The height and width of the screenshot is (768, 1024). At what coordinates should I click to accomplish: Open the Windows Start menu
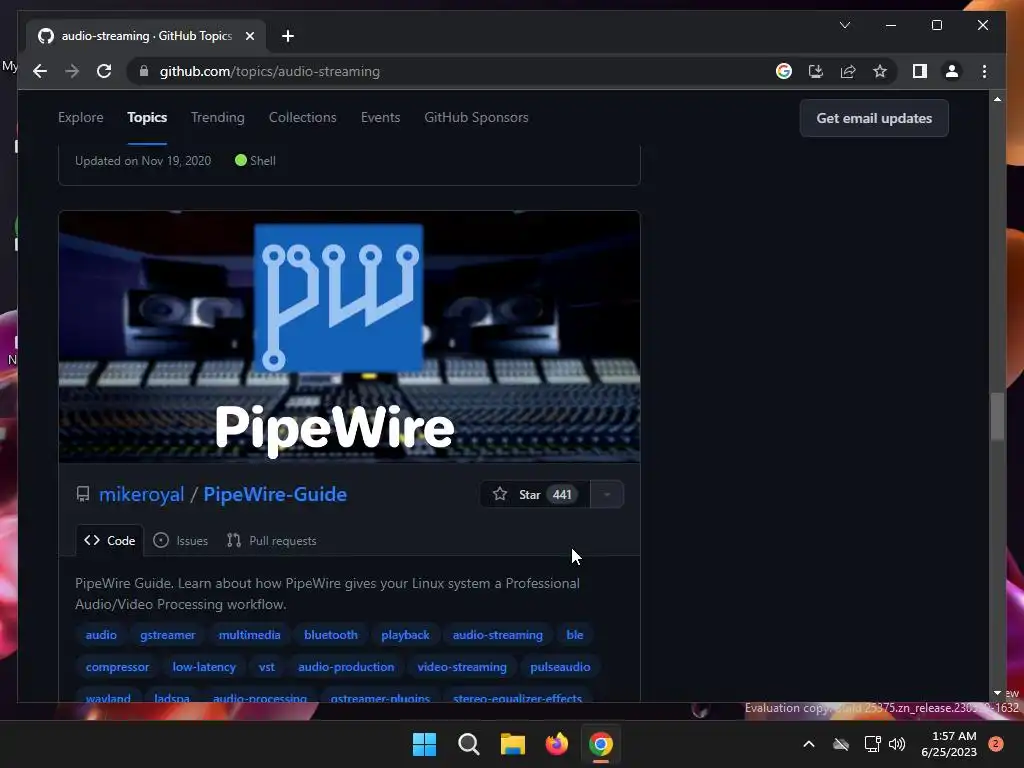click(424, 744)
